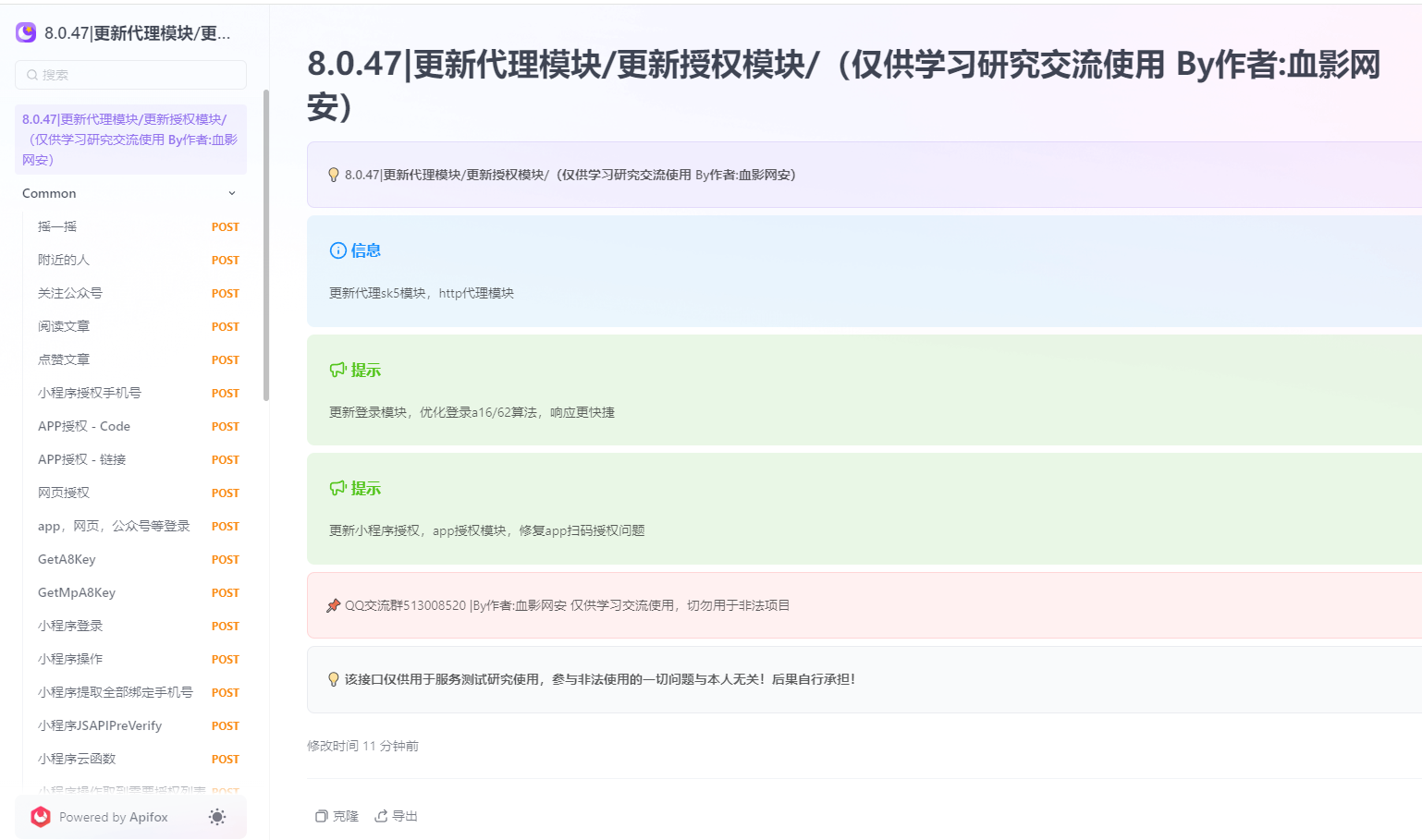This screenshot has height=840, width=1422.
Task: Click the 克隆 button below the page
Action: click(x=335, y=816)
